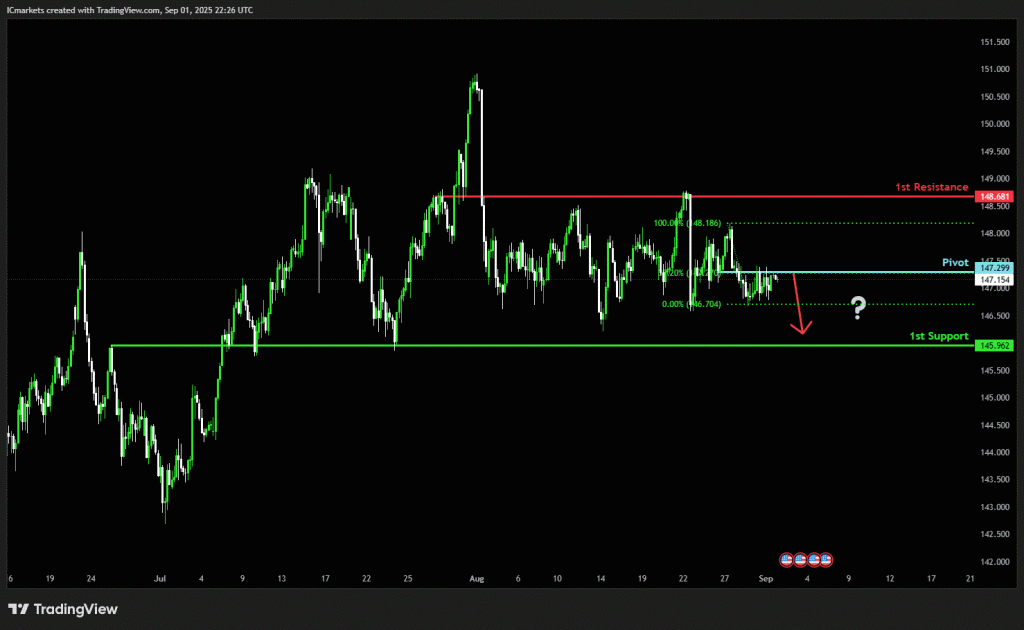The height and width of the screenshot is (630, 1024).
Task: Click the gray question mark symbol
Action: click(858, 307)
